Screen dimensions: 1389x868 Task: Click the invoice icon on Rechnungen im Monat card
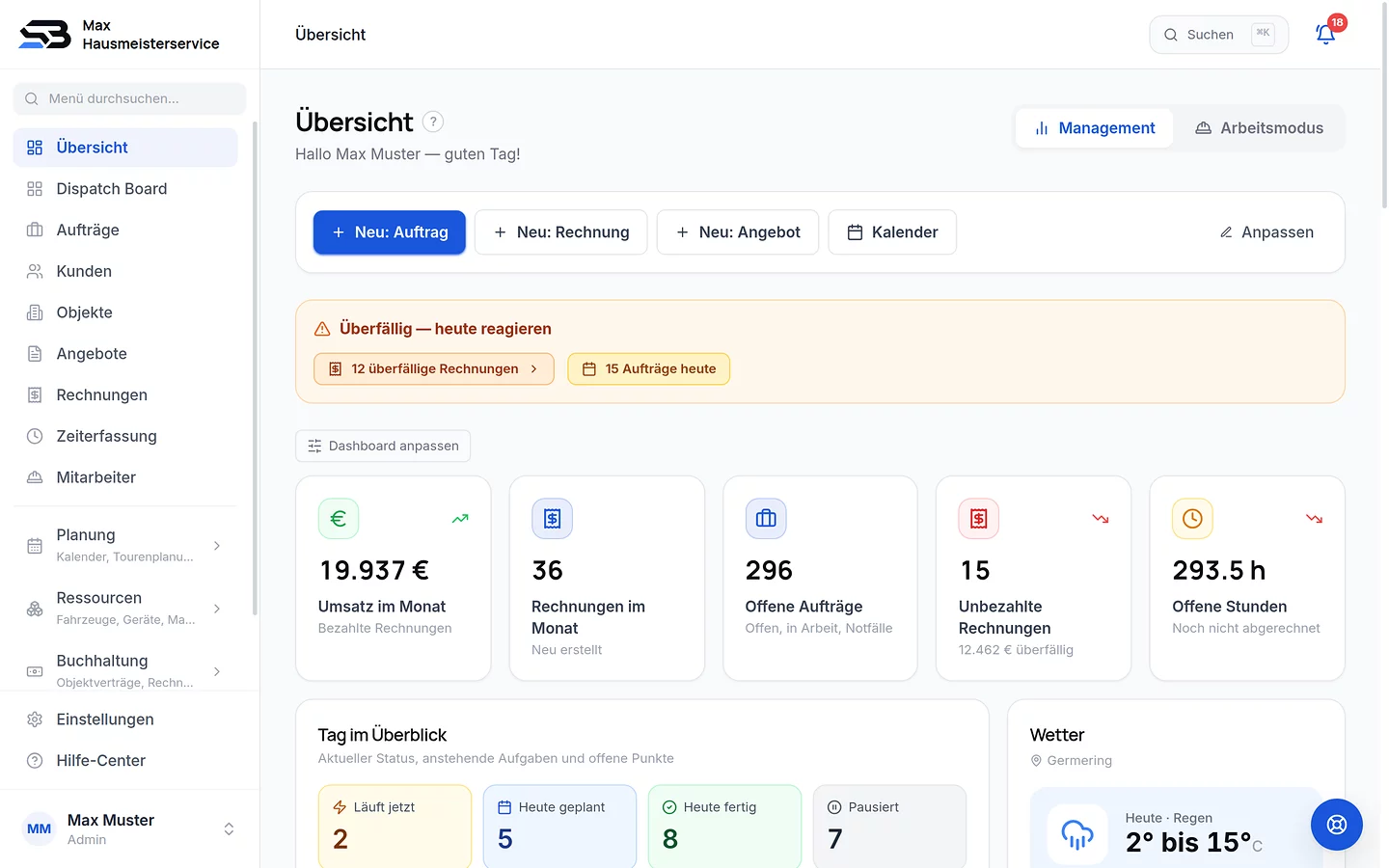[x=552, y=519]
